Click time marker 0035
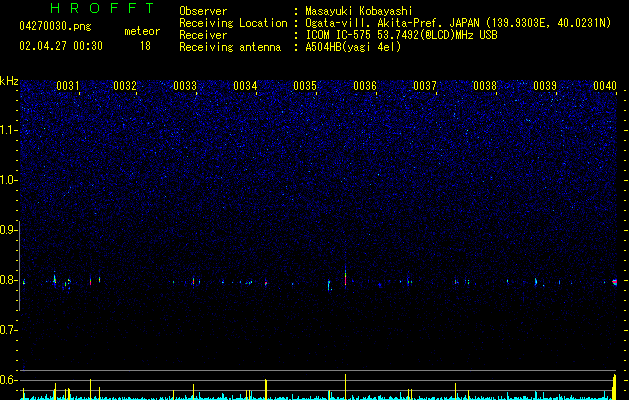 305,86
